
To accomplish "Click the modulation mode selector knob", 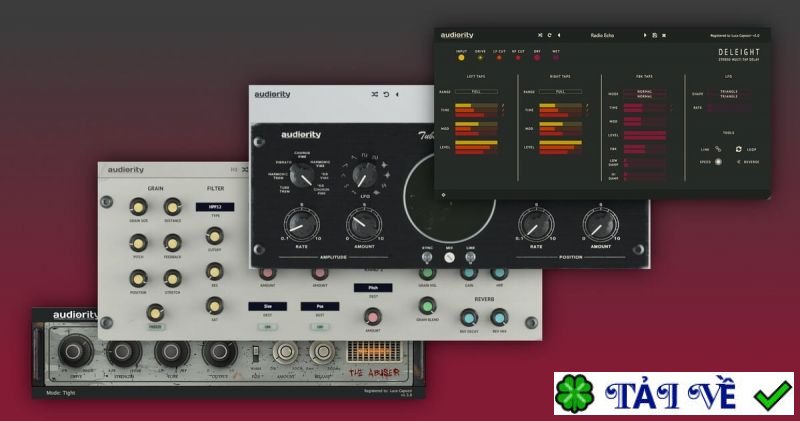I will [303, 175].
